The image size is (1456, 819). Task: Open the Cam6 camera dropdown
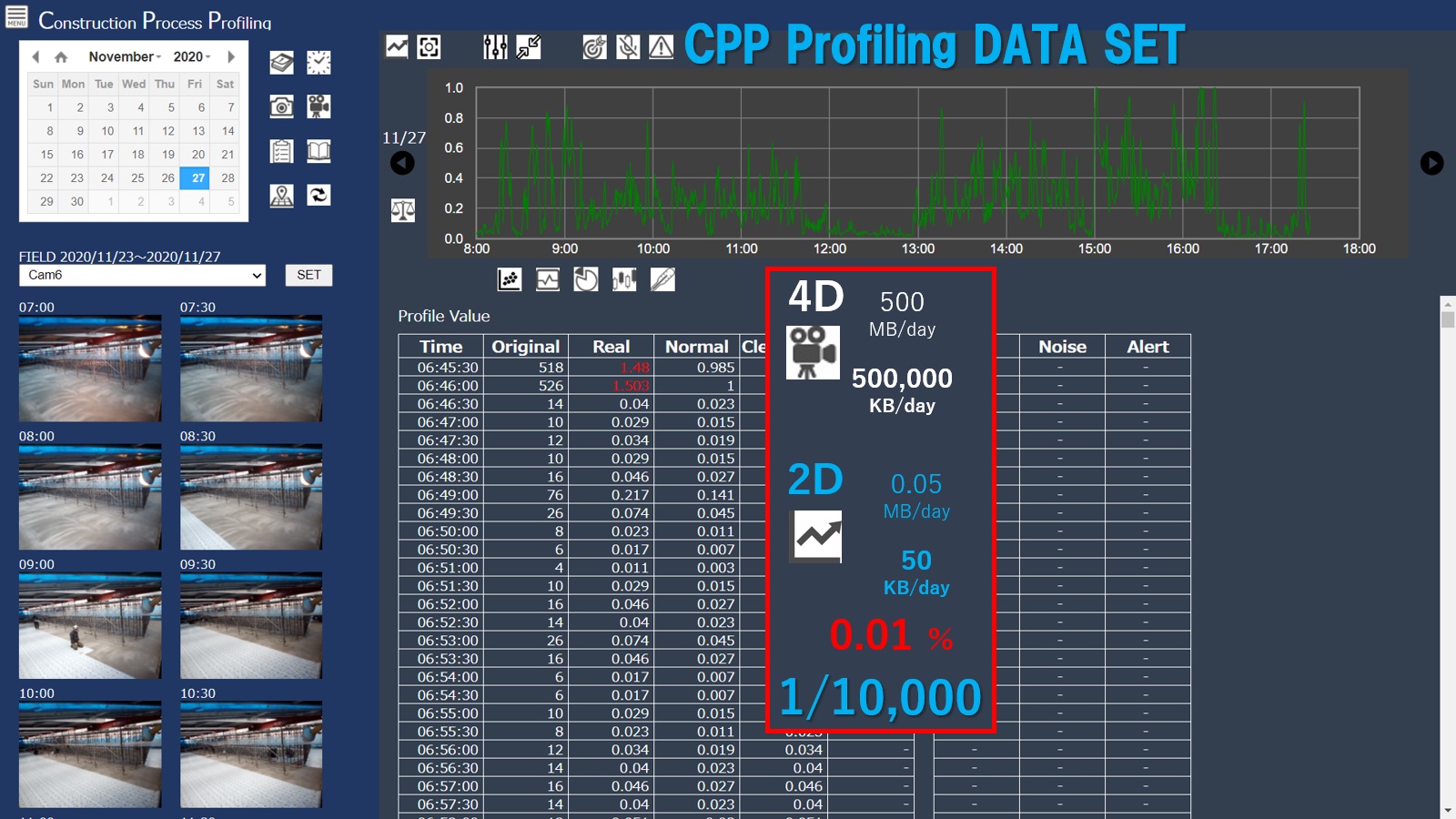[143, 275]
